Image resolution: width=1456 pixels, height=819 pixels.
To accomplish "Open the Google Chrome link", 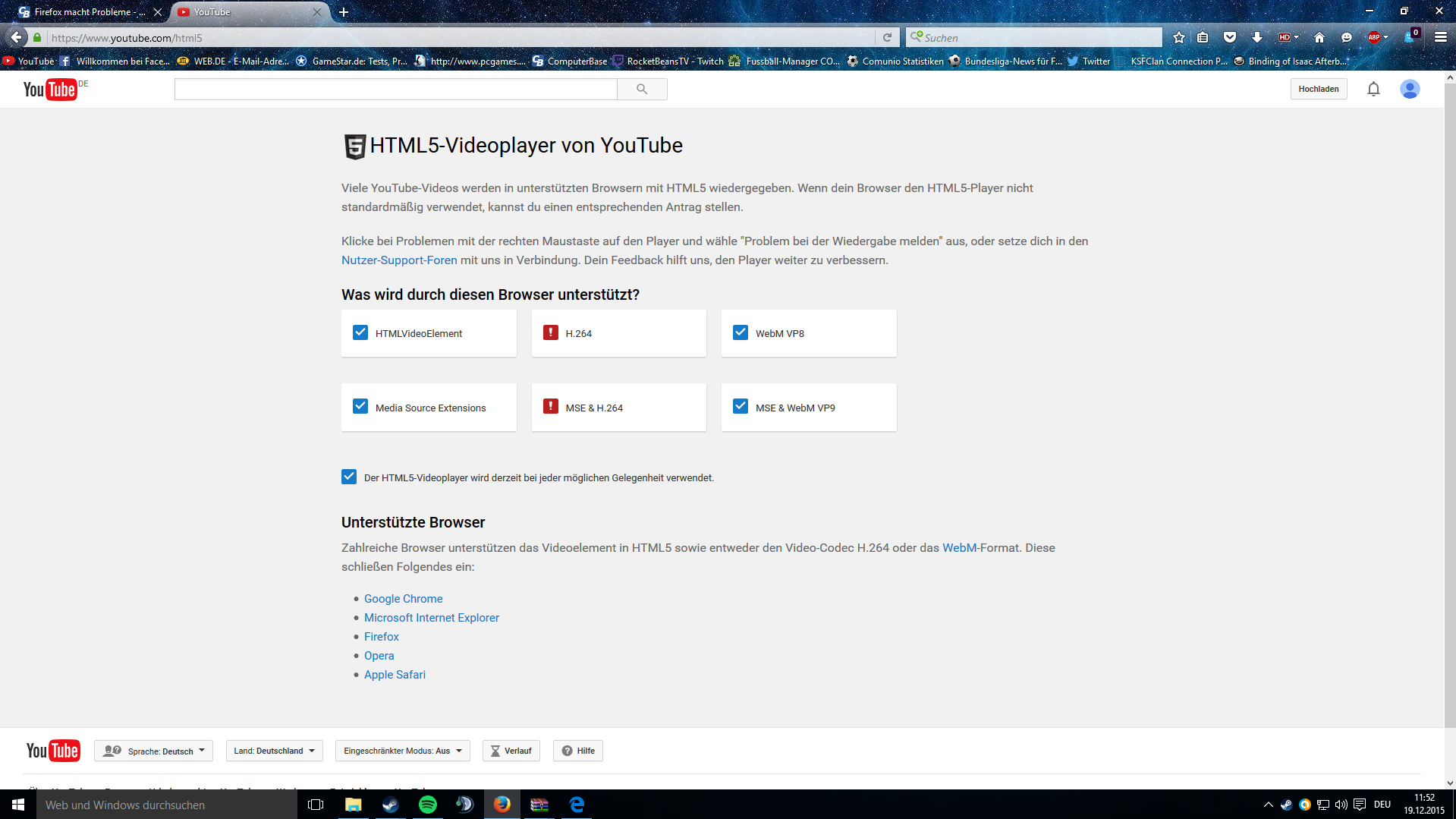I will 403,598.
